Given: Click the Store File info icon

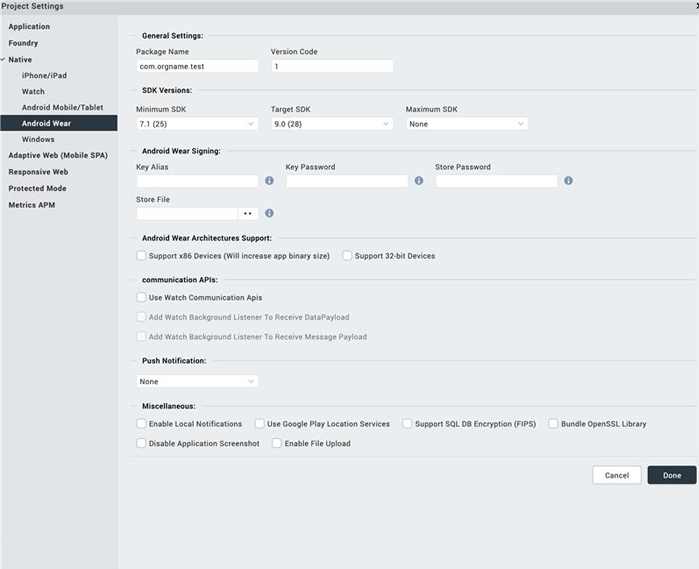Looking at the screenshot, I should click(x=269, y=213).
